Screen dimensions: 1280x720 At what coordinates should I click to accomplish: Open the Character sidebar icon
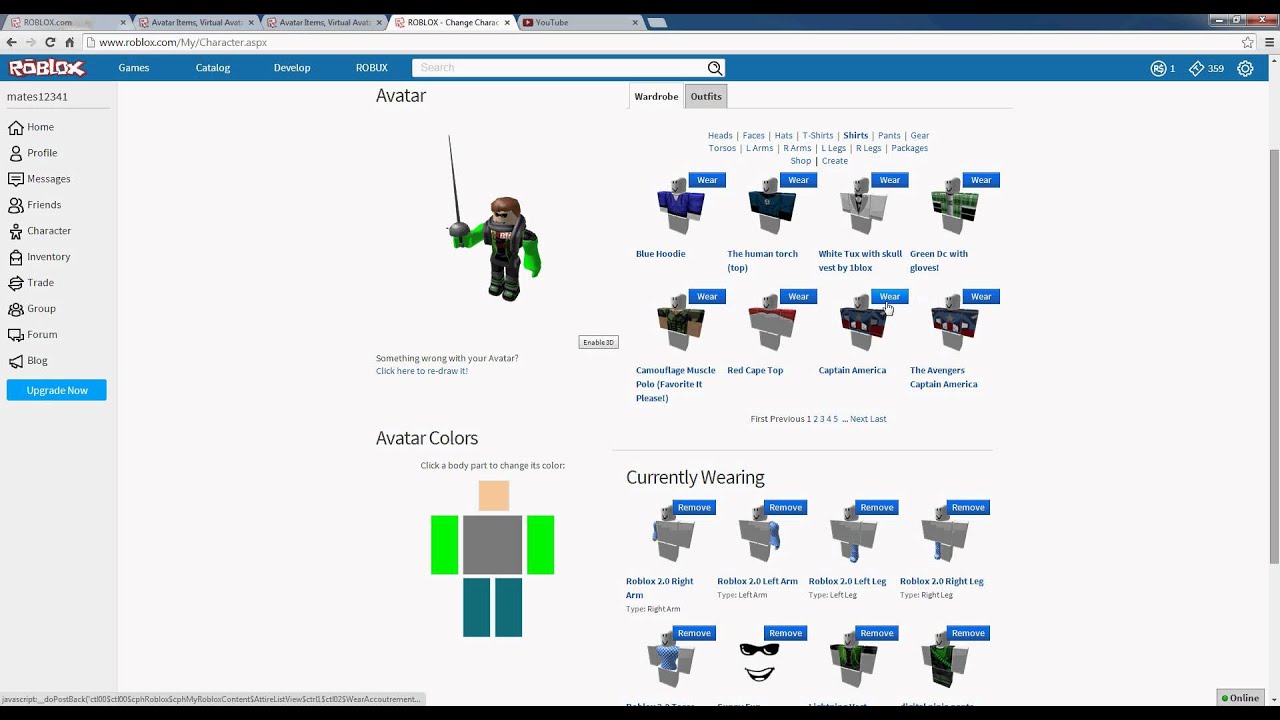point(15,231)
